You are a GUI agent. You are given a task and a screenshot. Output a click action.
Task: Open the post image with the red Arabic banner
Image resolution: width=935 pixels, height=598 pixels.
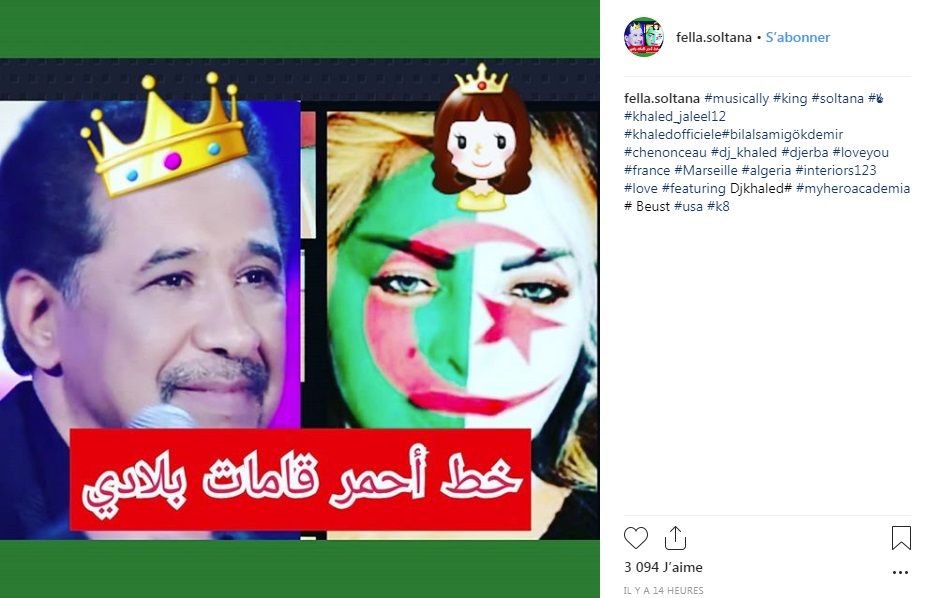click(300, 299)
